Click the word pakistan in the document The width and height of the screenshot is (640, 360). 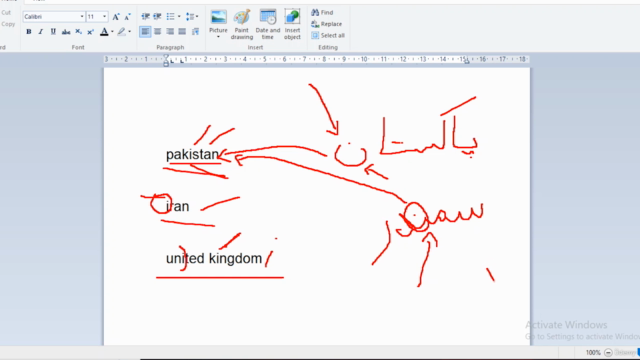[x=192, y=155]
